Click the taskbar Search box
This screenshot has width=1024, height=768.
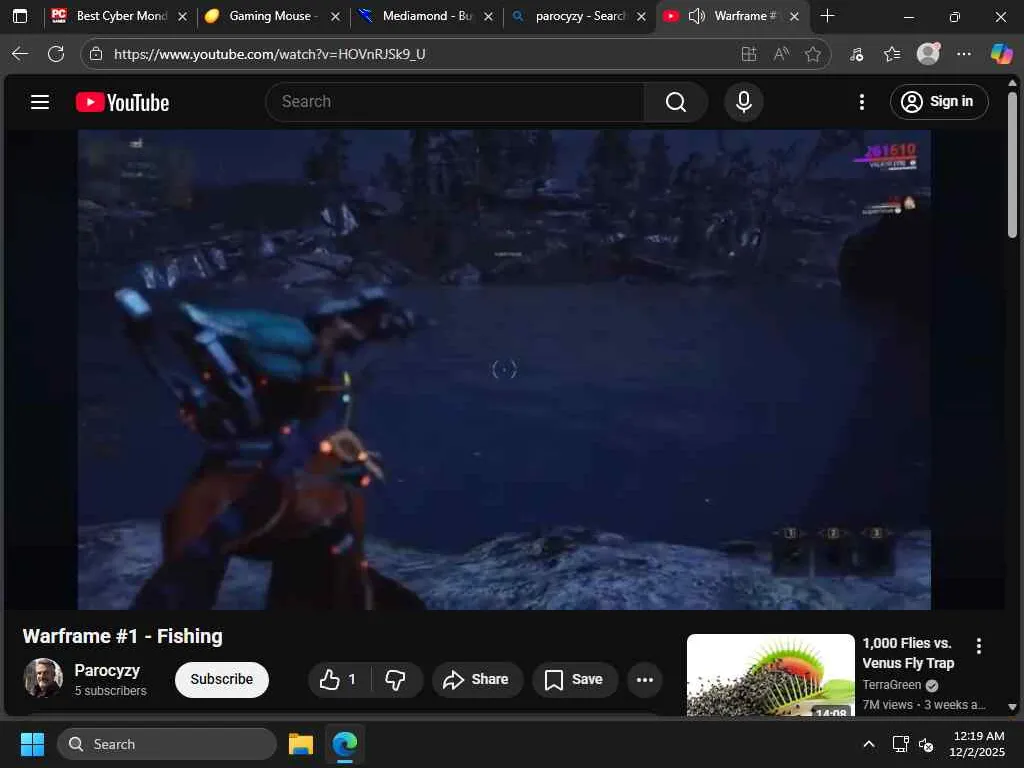coord(167,744)
